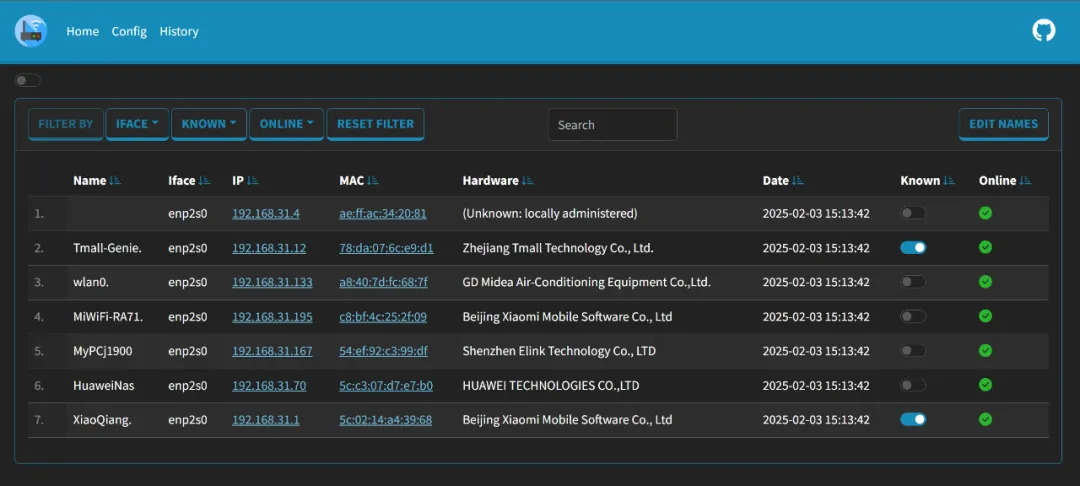Sort by MAC column sort icon
This screenshot has width=1080, height=486.
373,181
